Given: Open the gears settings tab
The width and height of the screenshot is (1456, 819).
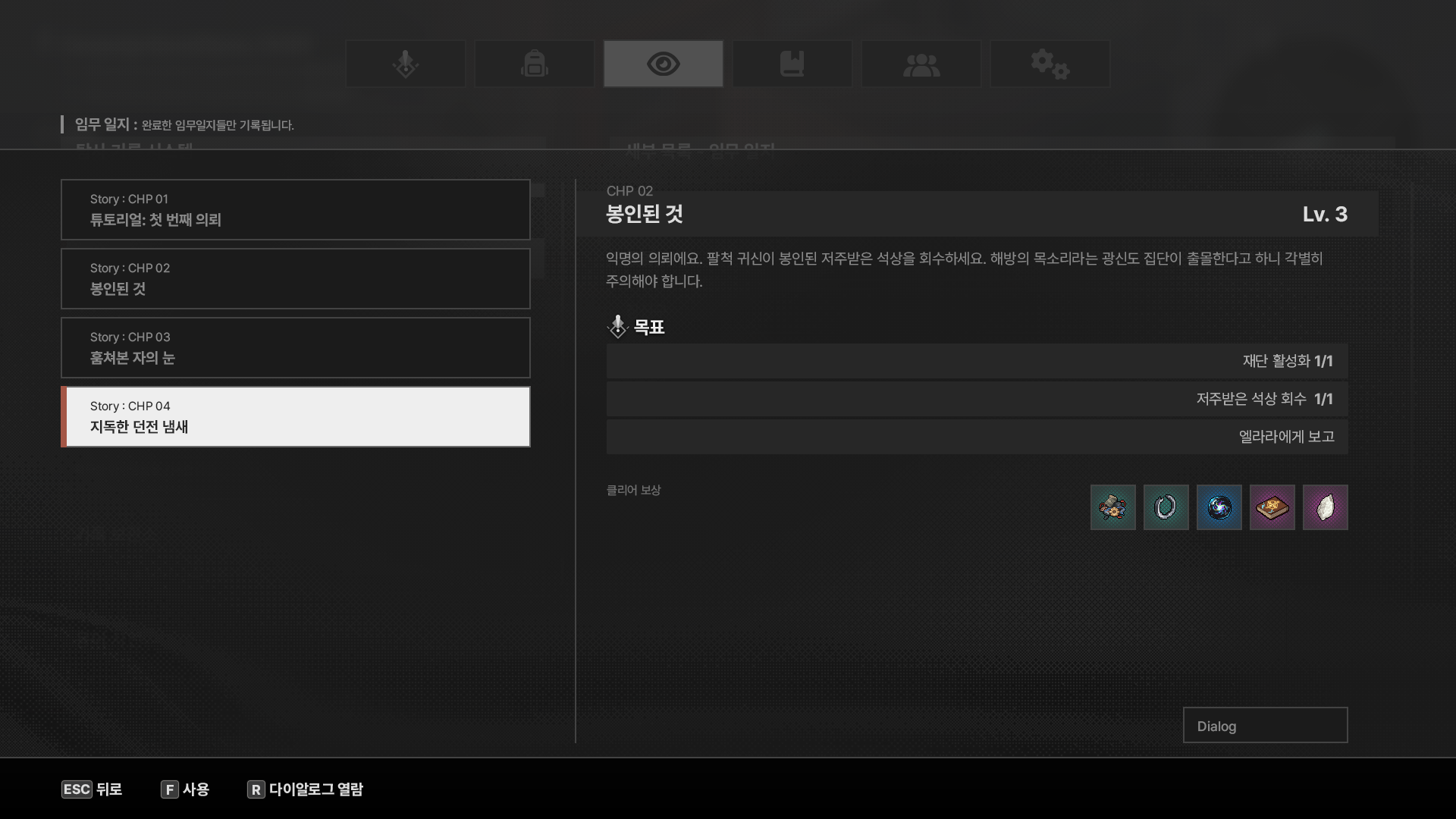Looking at the screenshot, I should click(x=1050, y=64).
